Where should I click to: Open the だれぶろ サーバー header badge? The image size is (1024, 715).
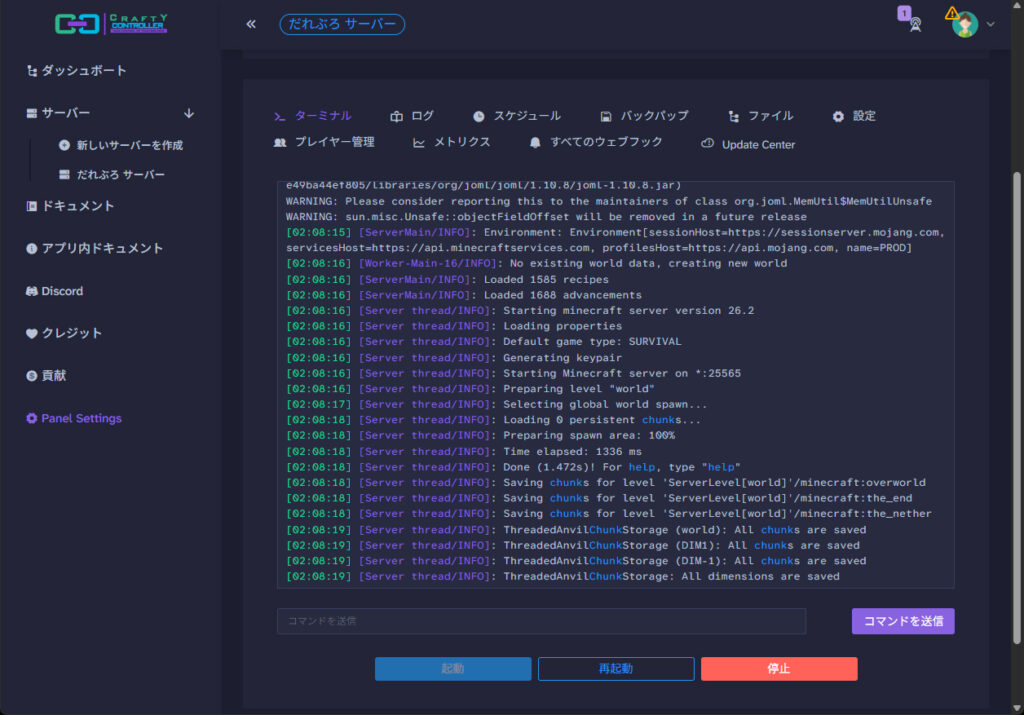(x=342, y=24)
